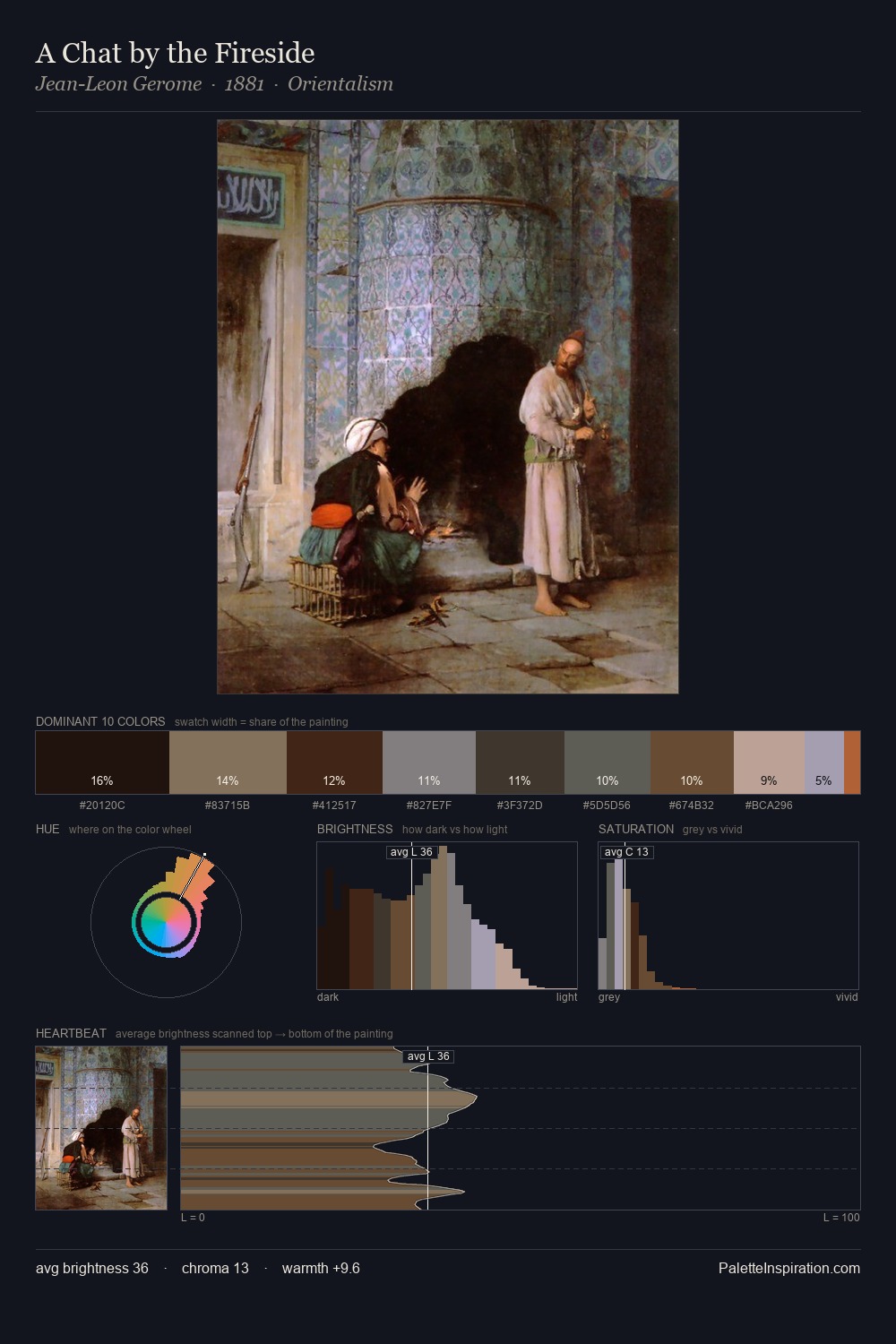Image resolution: width=896 pixels, height=1344 pixels.
Task: Click the small painting thumbnail beside heartbeat chart
Action: pyautogui.click(x=101, y=1128)
